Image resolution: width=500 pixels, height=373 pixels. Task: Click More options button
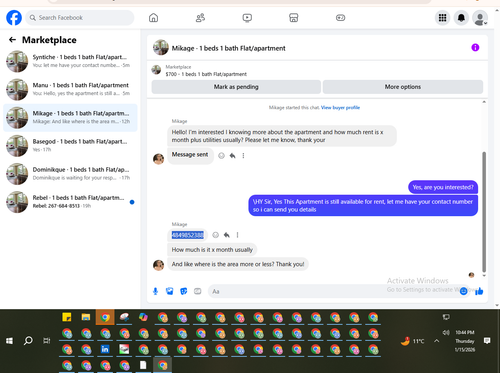(x=403, y=87)
